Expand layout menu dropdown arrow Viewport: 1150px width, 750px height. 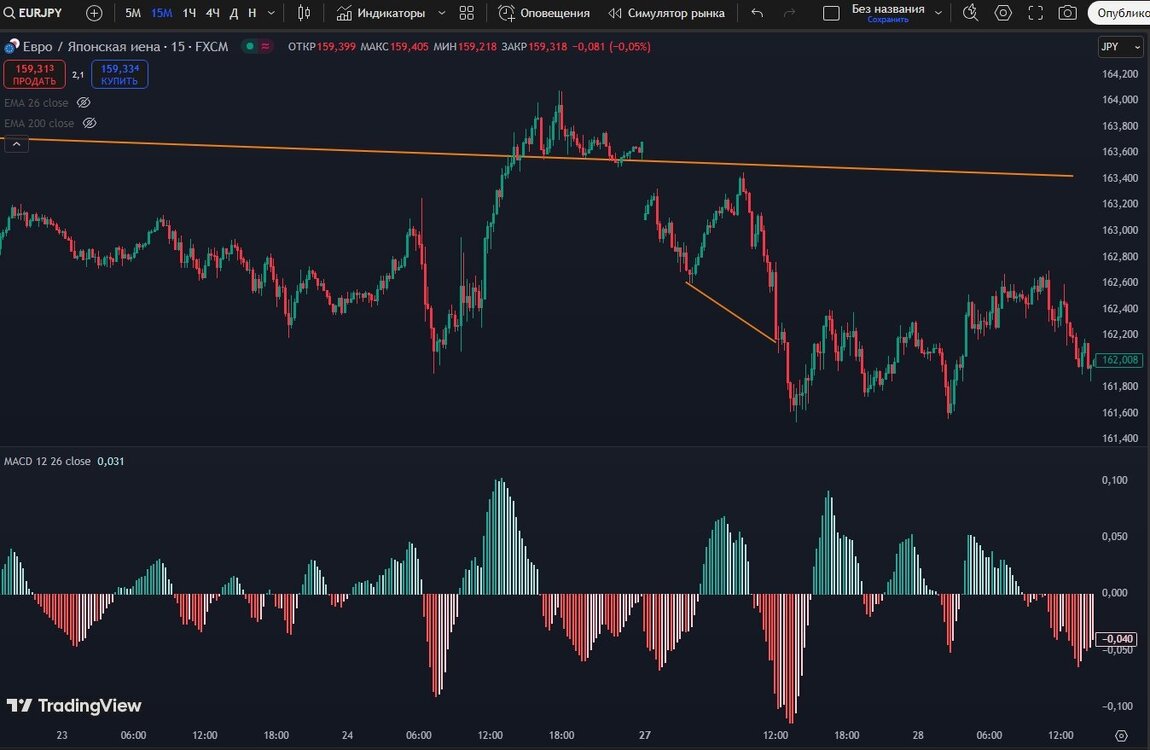tap(938, 12)
